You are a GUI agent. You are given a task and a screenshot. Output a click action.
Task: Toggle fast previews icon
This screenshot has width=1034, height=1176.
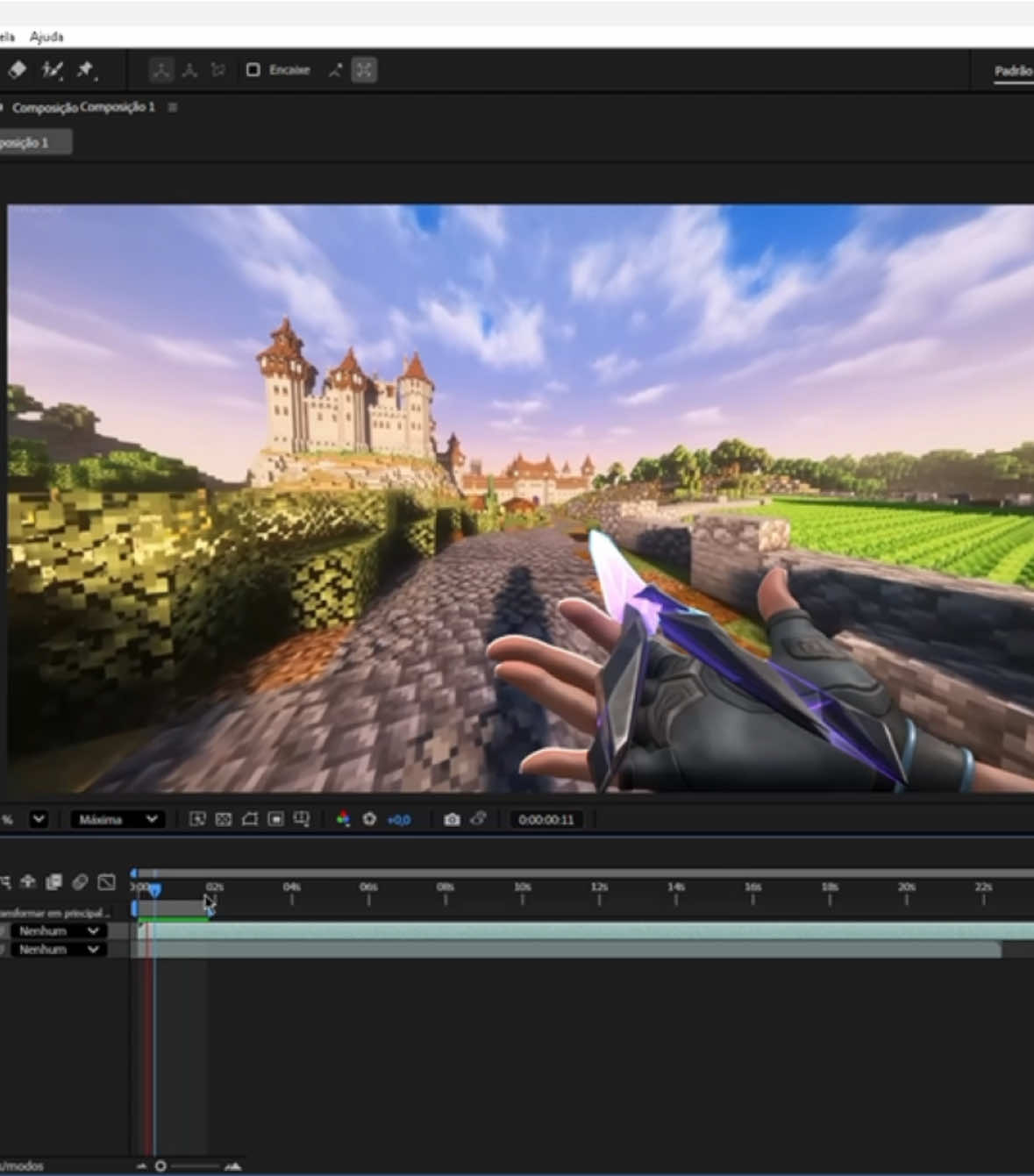coord(197,819)
